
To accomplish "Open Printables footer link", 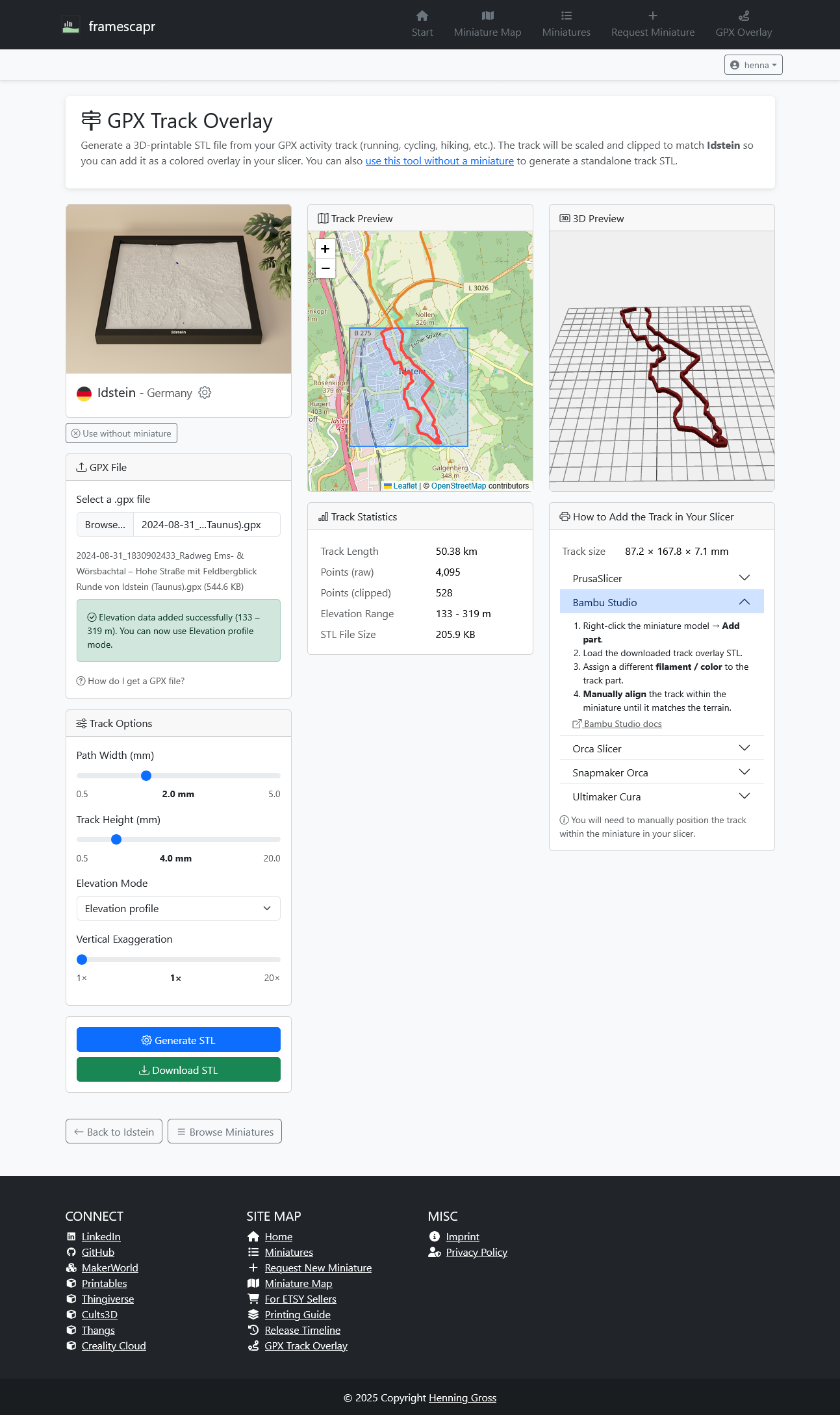I will (105, 1283).
